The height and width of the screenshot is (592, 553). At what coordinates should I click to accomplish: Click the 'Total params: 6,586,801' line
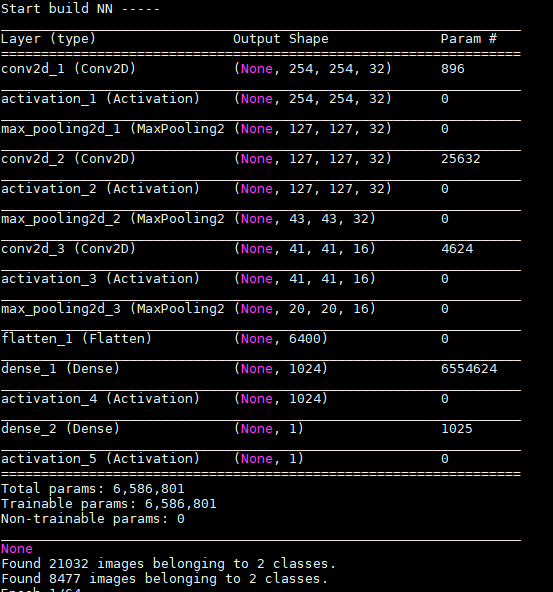[93, 489]
